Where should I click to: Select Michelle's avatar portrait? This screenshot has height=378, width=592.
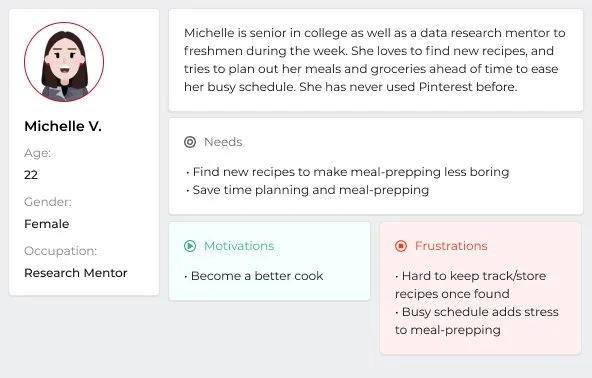[x=64, y=62]
